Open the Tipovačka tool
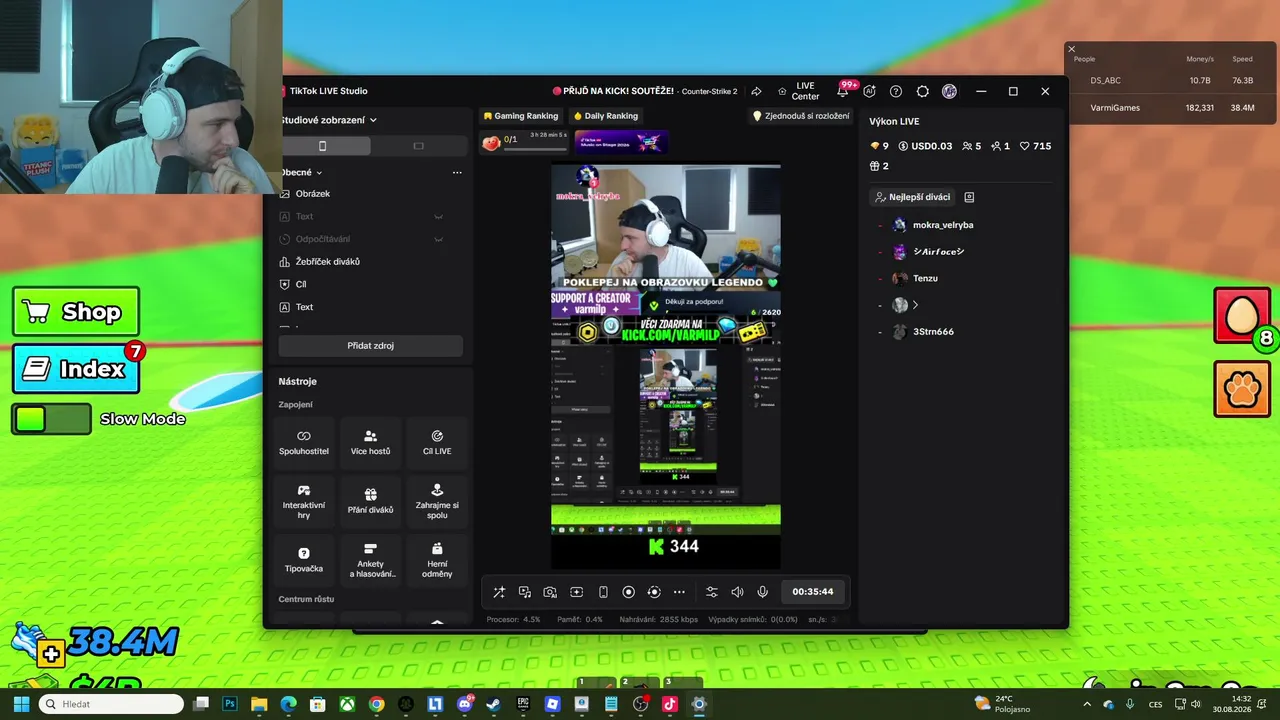The image size is (1280, 720). (x=304, y=560)
